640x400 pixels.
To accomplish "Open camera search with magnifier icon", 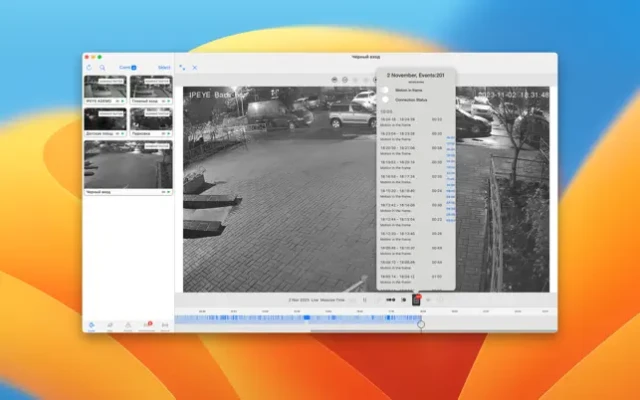I will point(102,68).
